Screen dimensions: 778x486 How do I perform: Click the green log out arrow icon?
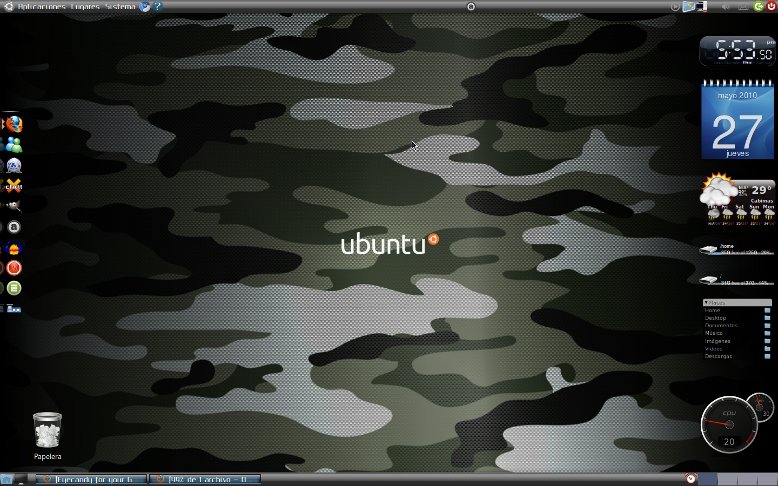[758, 6]
